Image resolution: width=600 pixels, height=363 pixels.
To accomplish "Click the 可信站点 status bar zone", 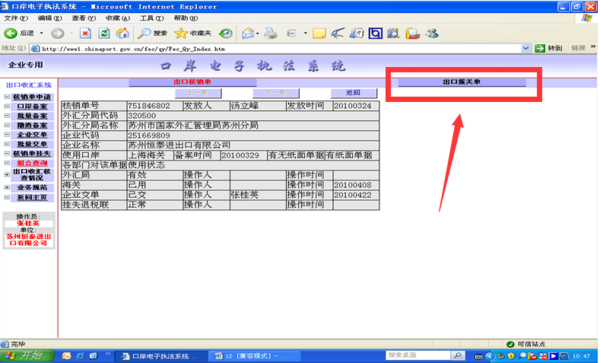I will [526, 344].
